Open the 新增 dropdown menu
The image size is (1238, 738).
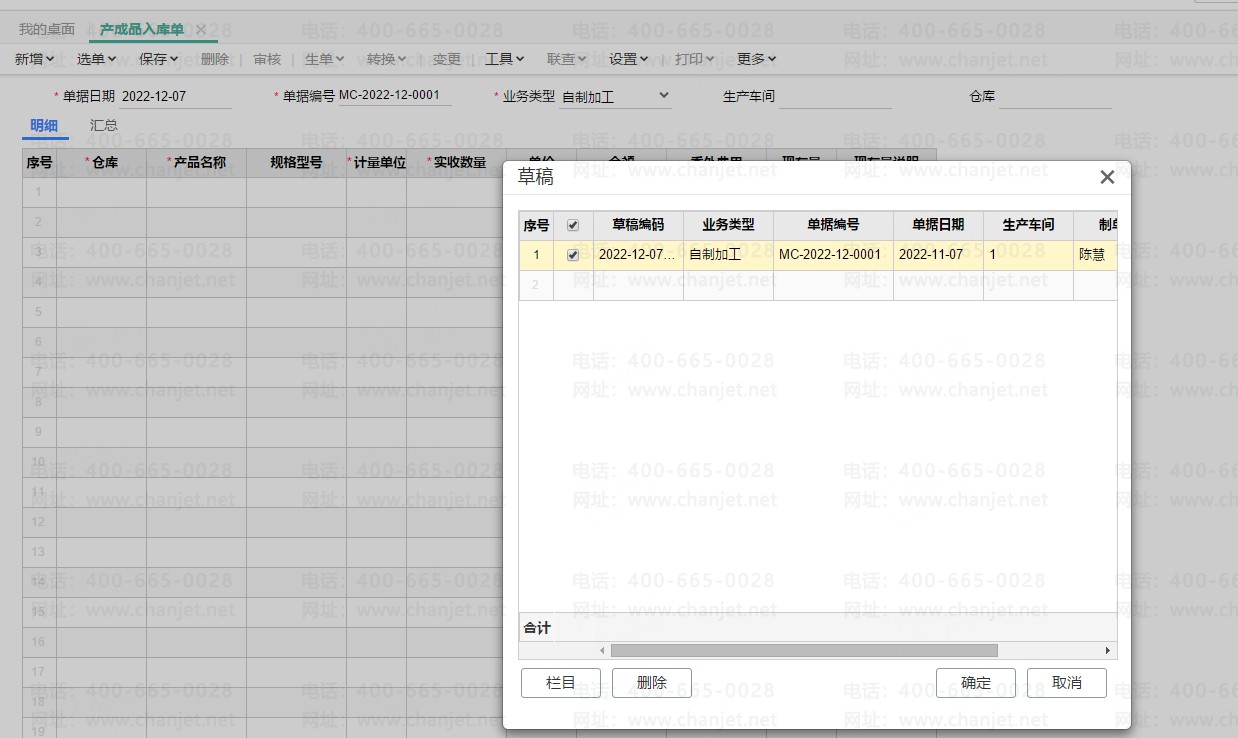35,59
